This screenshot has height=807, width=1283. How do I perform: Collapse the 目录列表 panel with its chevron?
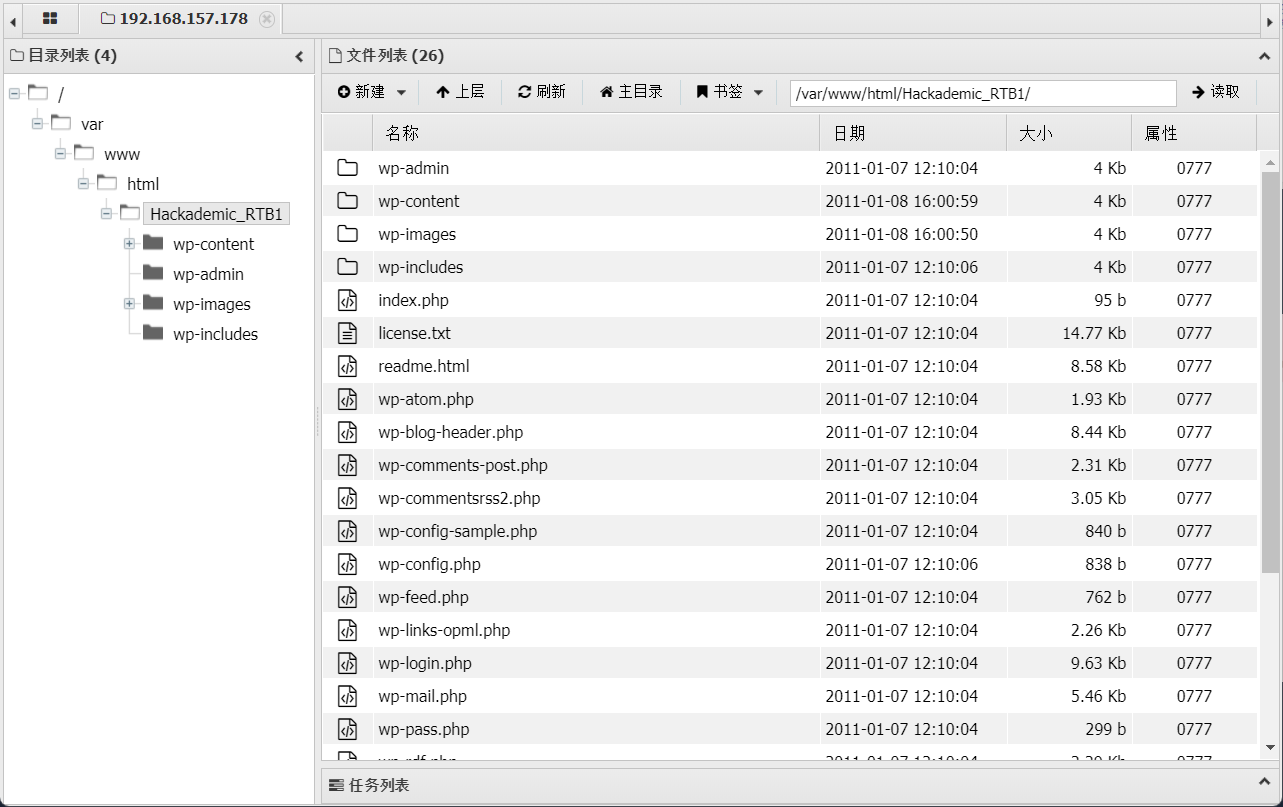tap(299, 56)
